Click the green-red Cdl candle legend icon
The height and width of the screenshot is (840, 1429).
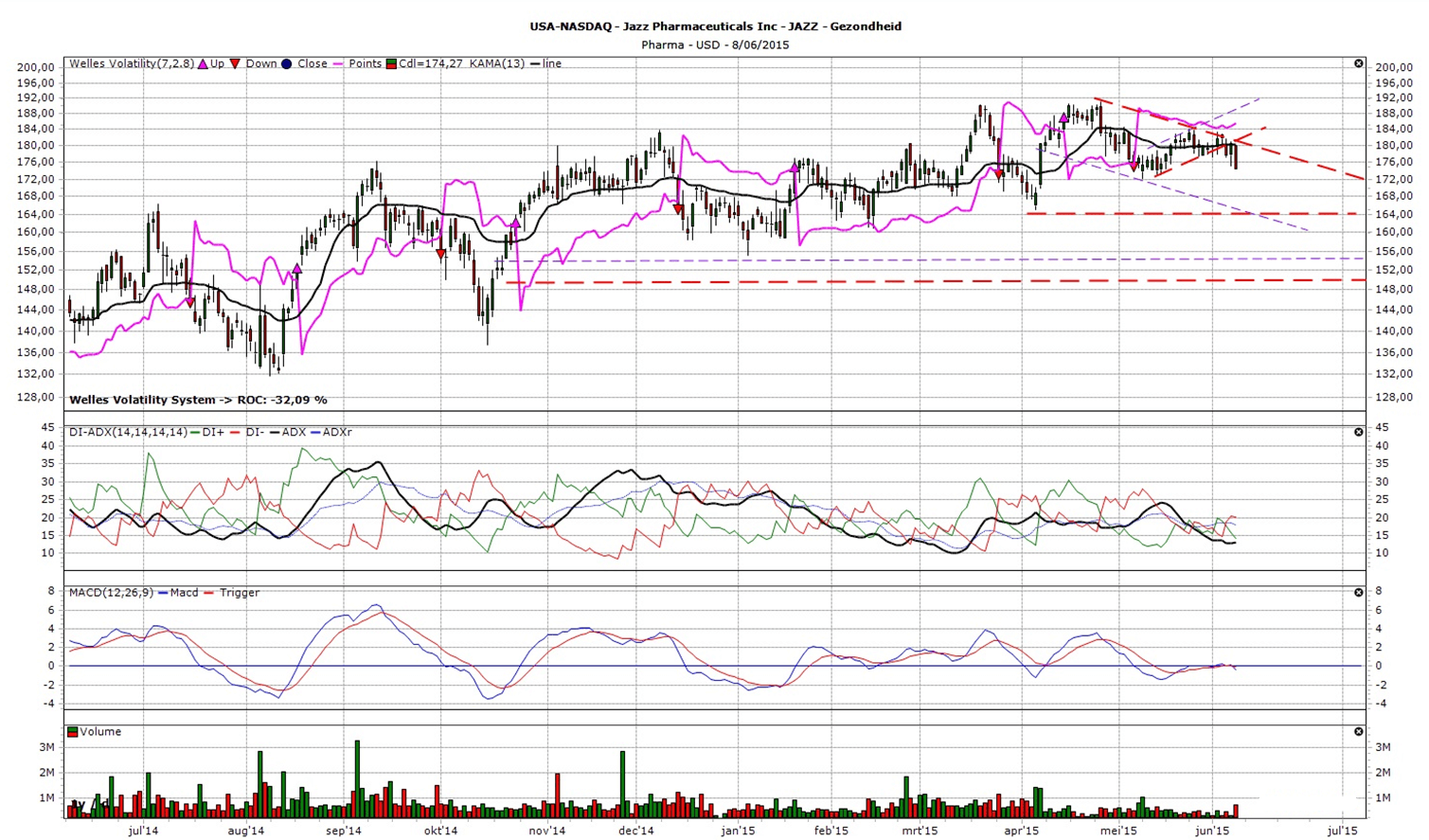[x=391, y=63]
